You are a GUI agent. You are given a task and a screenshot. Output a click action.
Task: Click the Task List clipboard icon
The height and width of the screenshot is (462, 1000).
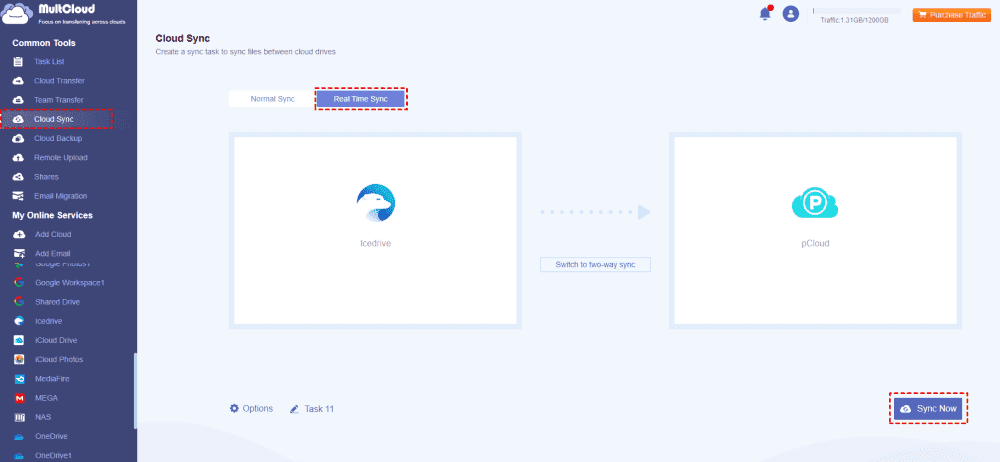[18, 62]
